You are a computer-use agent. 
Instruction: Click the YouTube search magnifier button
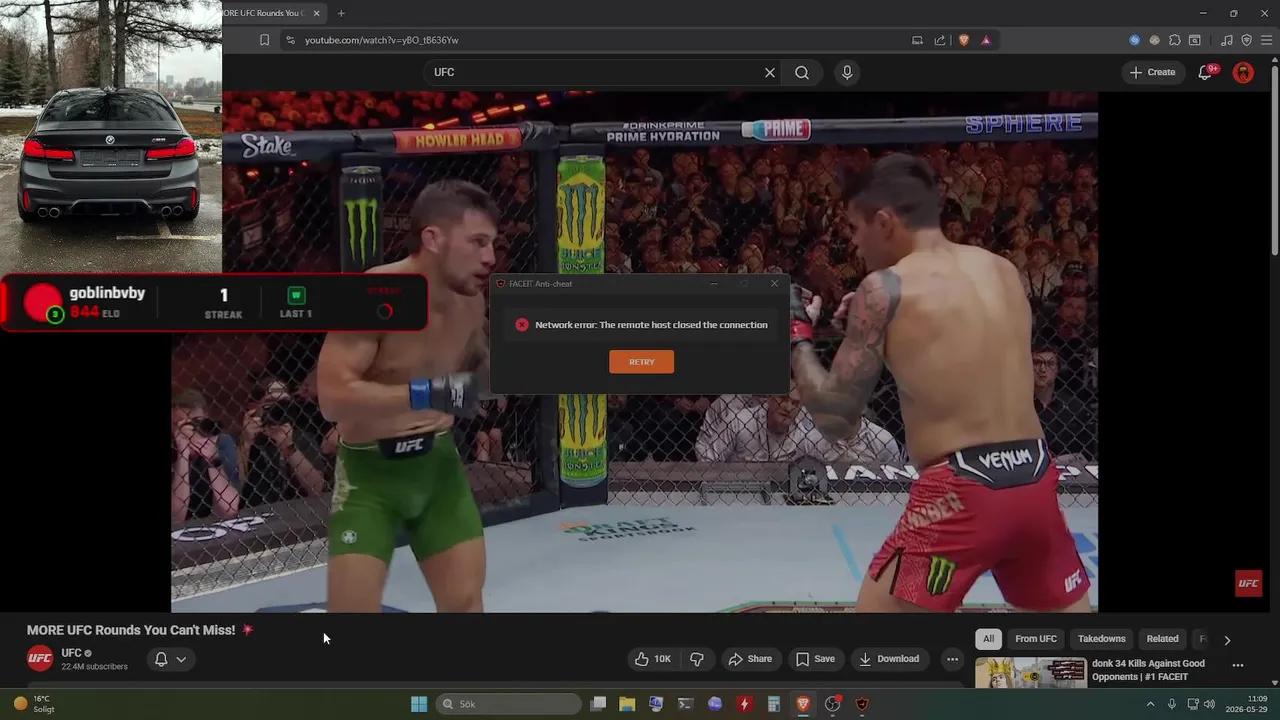[802, 72]
